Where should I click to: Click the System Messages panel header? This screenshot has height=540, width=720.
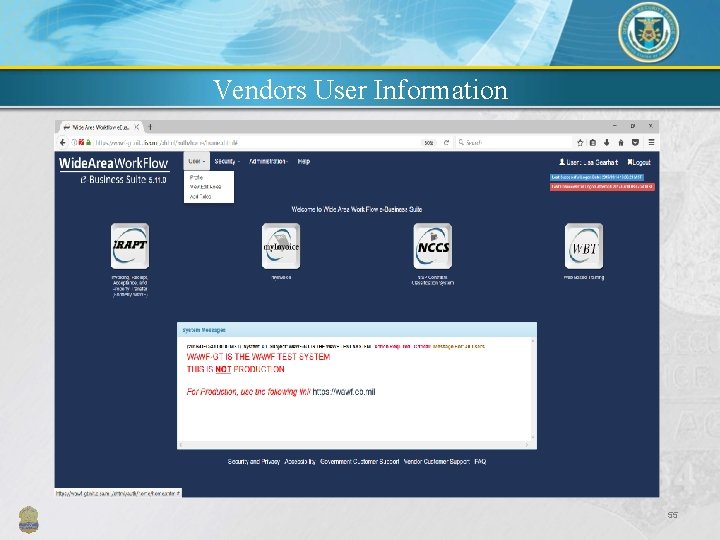coord(357,330)
